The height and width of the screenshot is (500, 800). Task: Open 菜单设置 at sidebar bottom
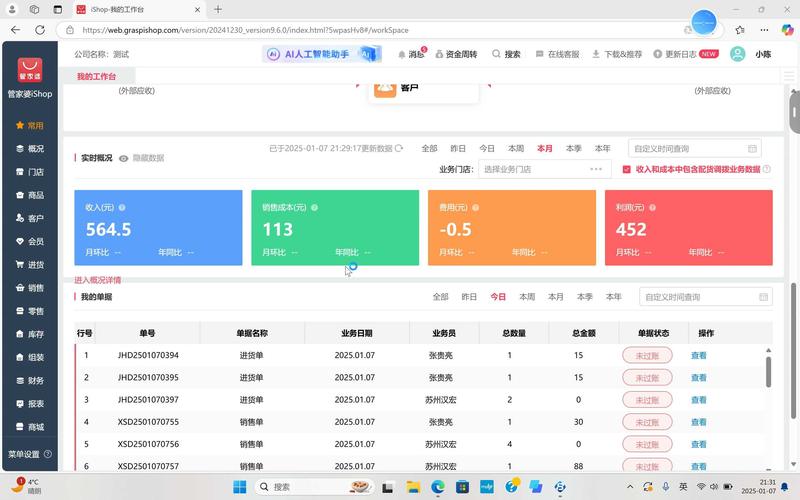24,454
